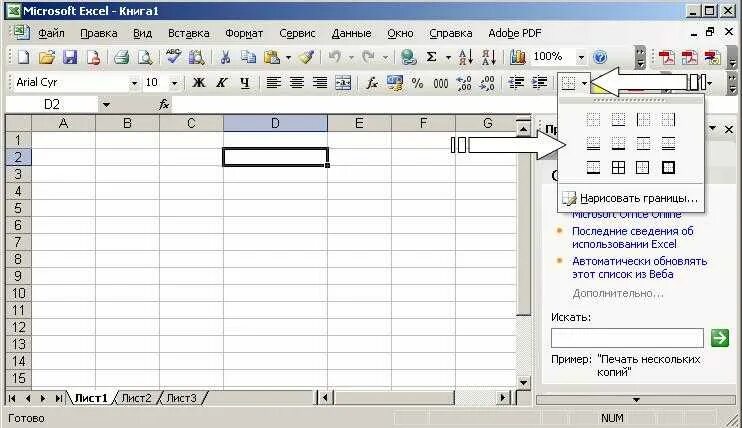Decrease indent of cell contents
The width and height of the screenshot is (742, 428).
point(516,83)
